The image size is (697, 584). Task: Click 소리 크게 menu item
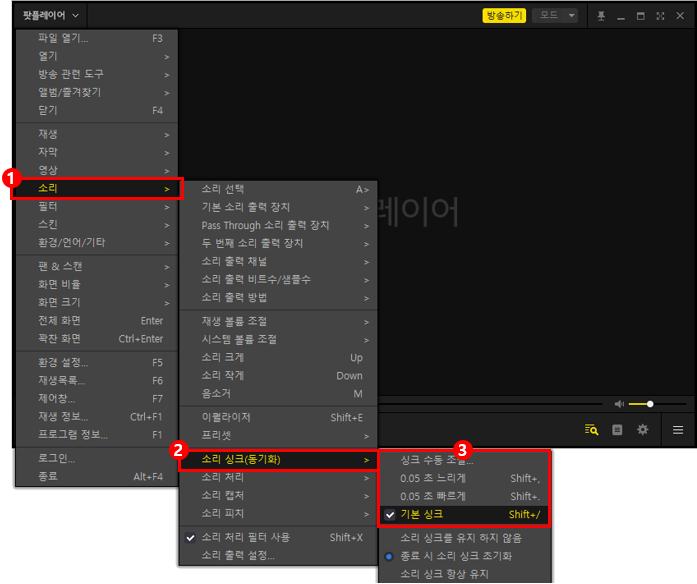pos(278,358)
